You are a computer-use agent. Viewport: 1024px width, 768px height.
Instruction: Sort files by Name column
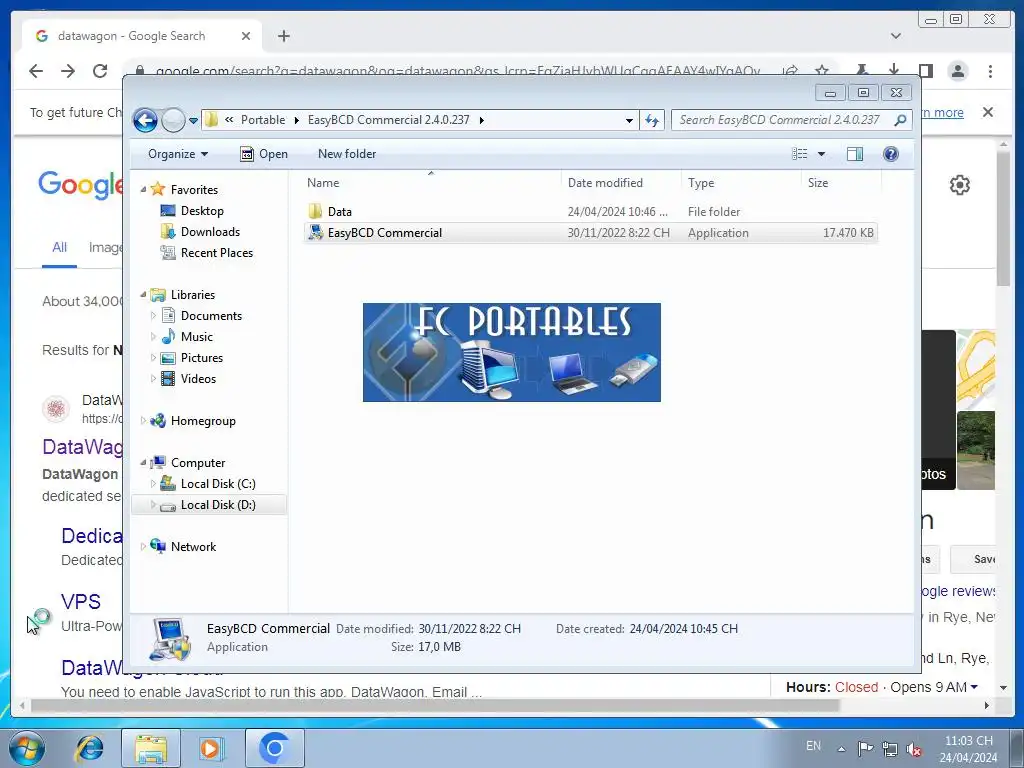point(431,183)
